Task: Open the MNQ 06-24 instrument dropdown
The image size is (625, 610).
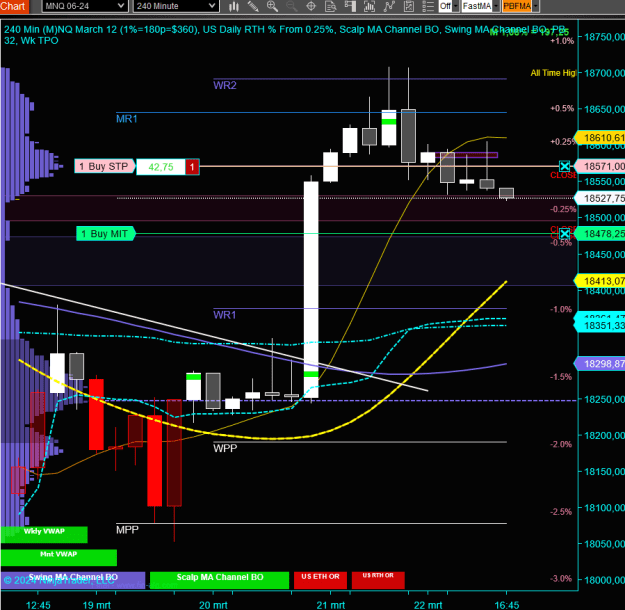Action: point(85,6)
